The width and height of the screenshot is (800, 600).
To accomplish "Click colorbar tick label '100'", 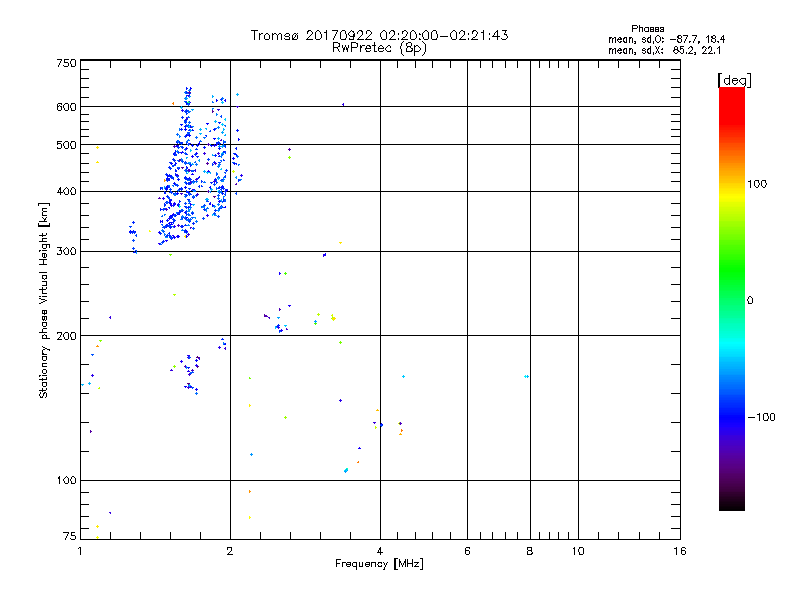I will [757, 184].
